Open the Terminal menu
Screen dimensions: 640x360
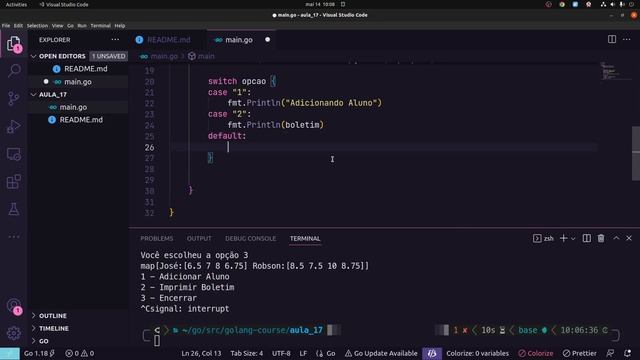coord(100,25)
